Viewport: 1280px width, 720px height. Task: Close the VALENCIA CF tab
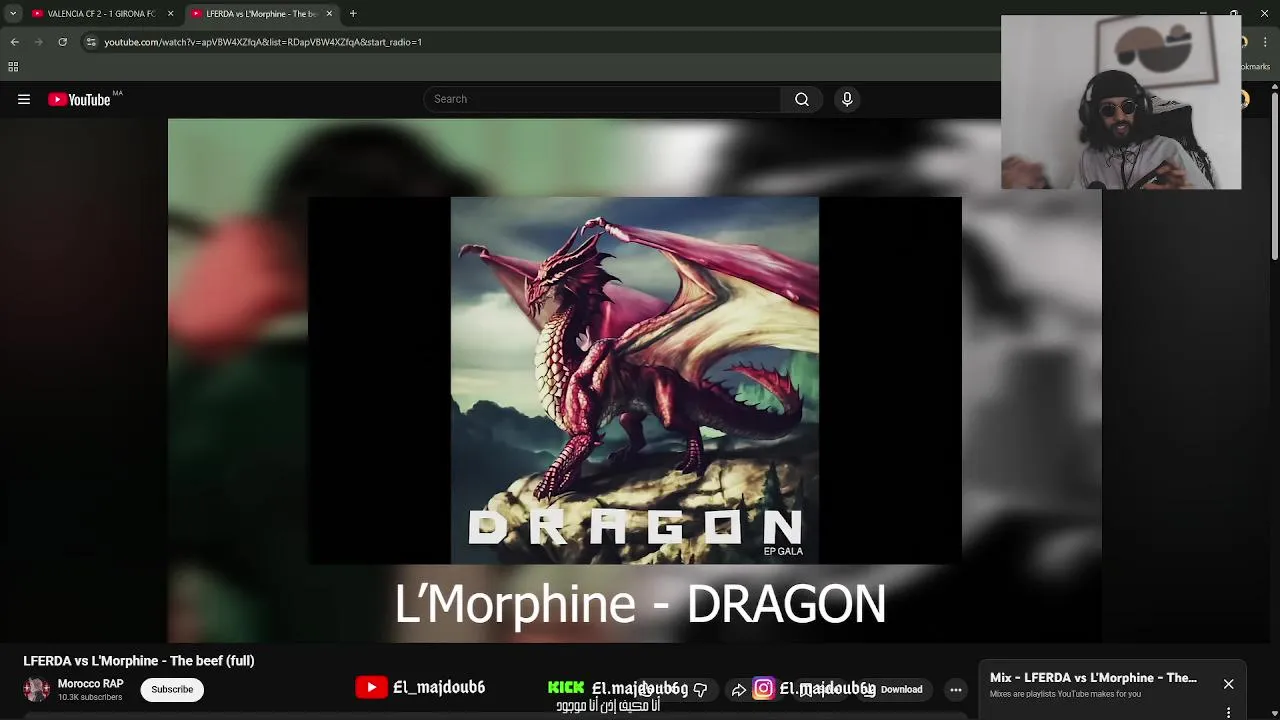click(170, 14)
